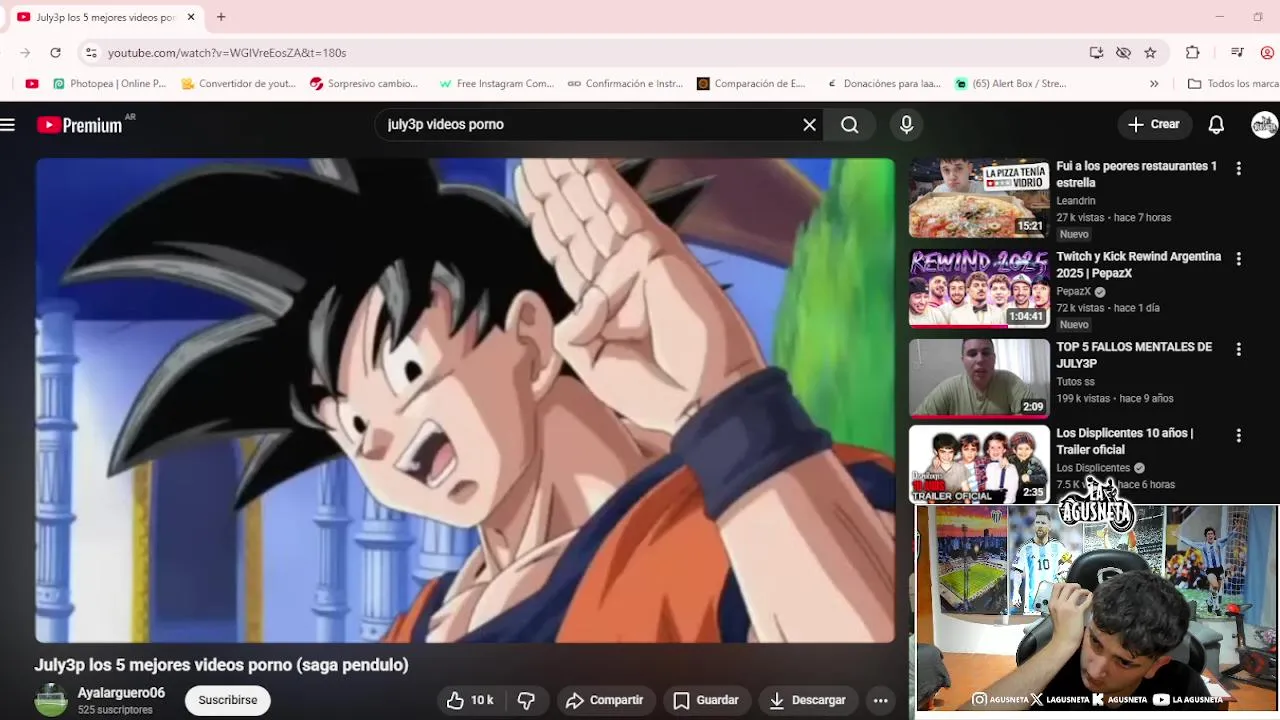Click the youtube.com address bar URL
1280x720 pixels.
pyautogui.click(x=227, y=53)
